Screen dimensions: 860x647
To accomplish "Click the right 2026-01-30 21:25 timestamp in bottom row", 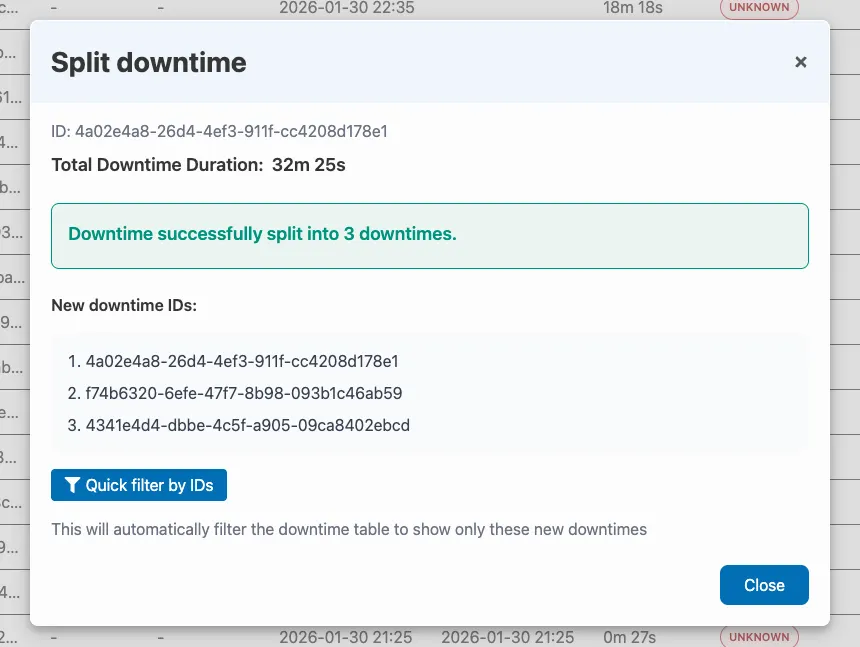I will (x=507, y=637).
